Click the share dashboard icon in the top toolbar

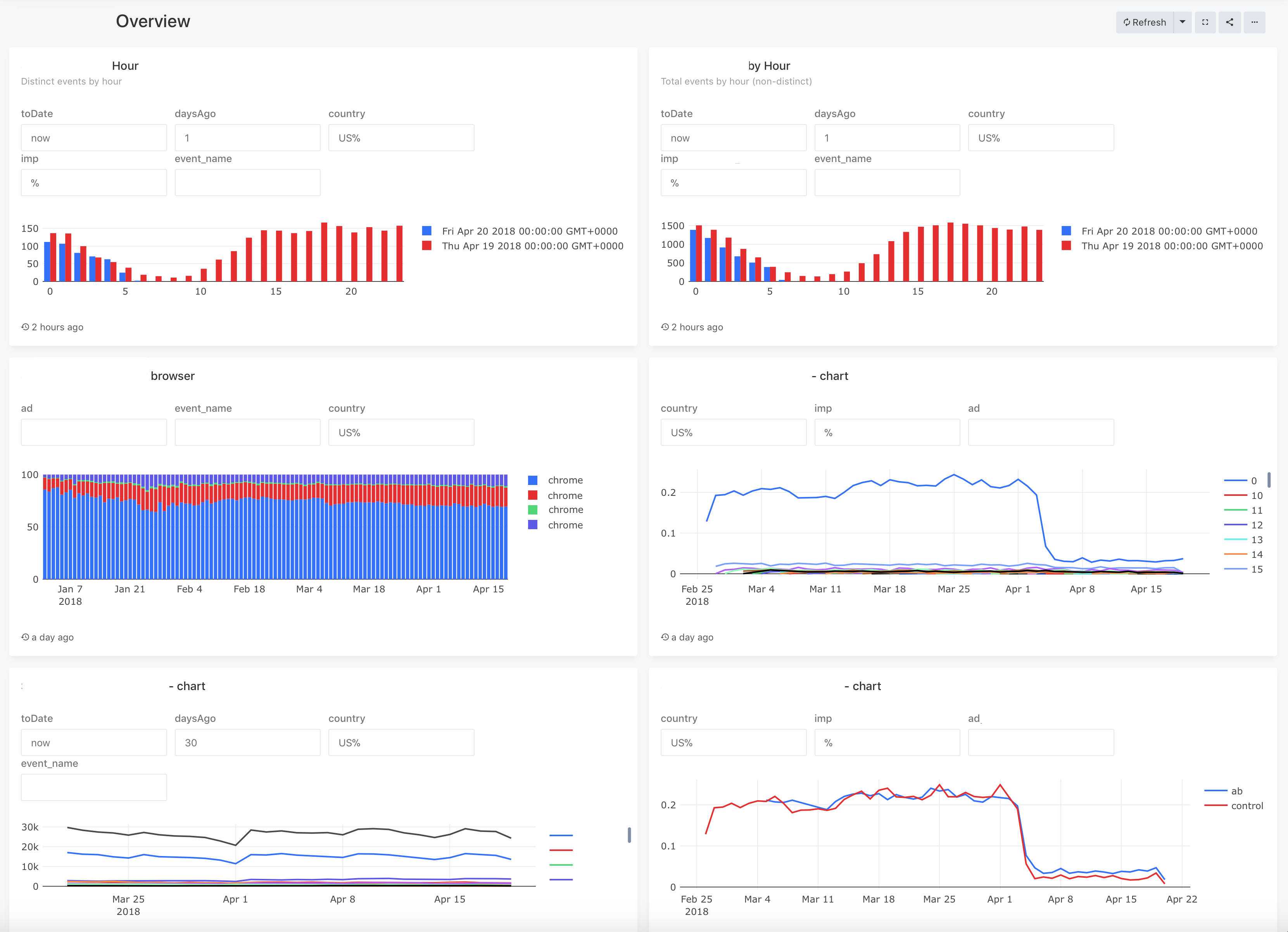[x=1229, y=22]
